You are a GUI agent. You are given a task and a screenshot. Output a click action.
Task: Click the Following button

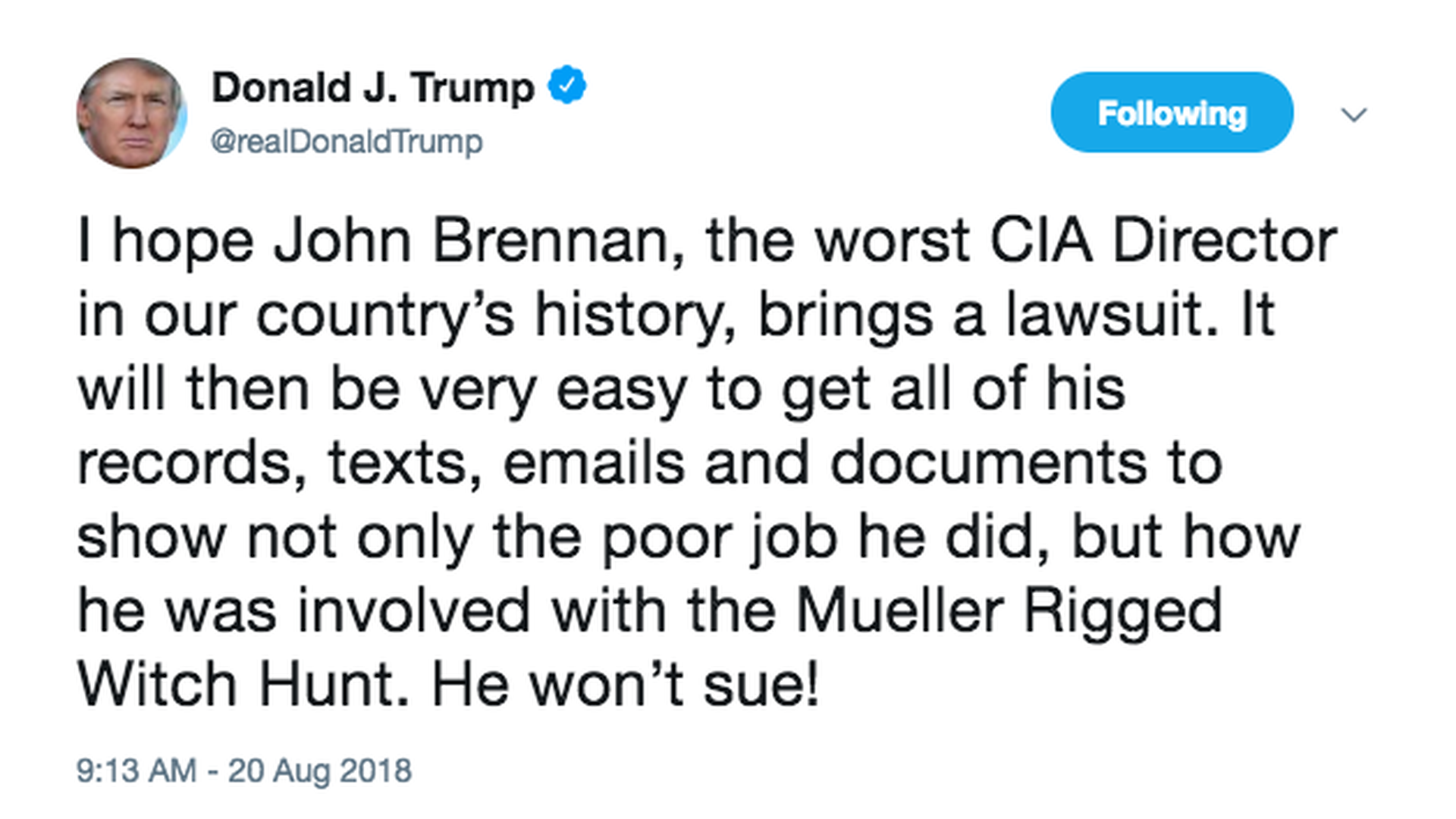tap(1172, 113)
